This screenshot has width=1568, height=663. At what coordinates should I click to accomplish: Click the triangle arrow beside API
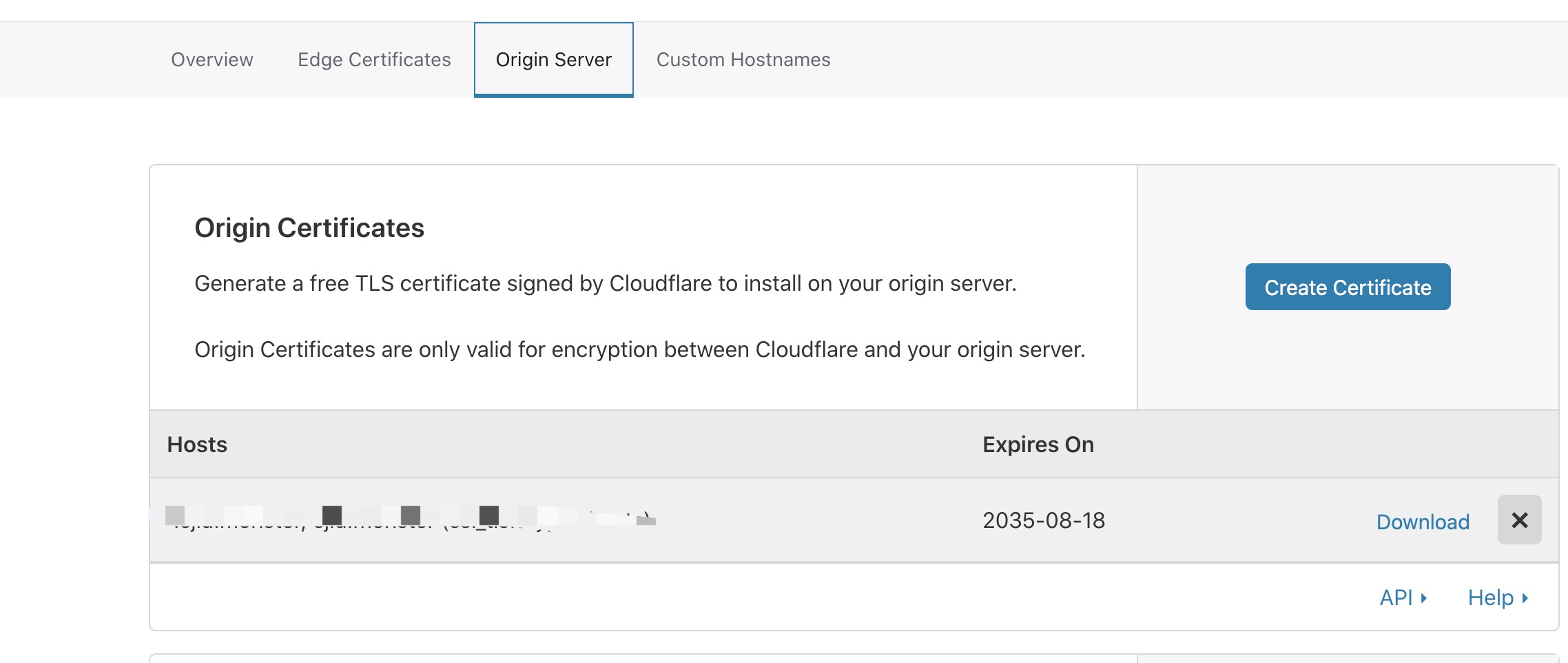click(x=1423, y=598)
